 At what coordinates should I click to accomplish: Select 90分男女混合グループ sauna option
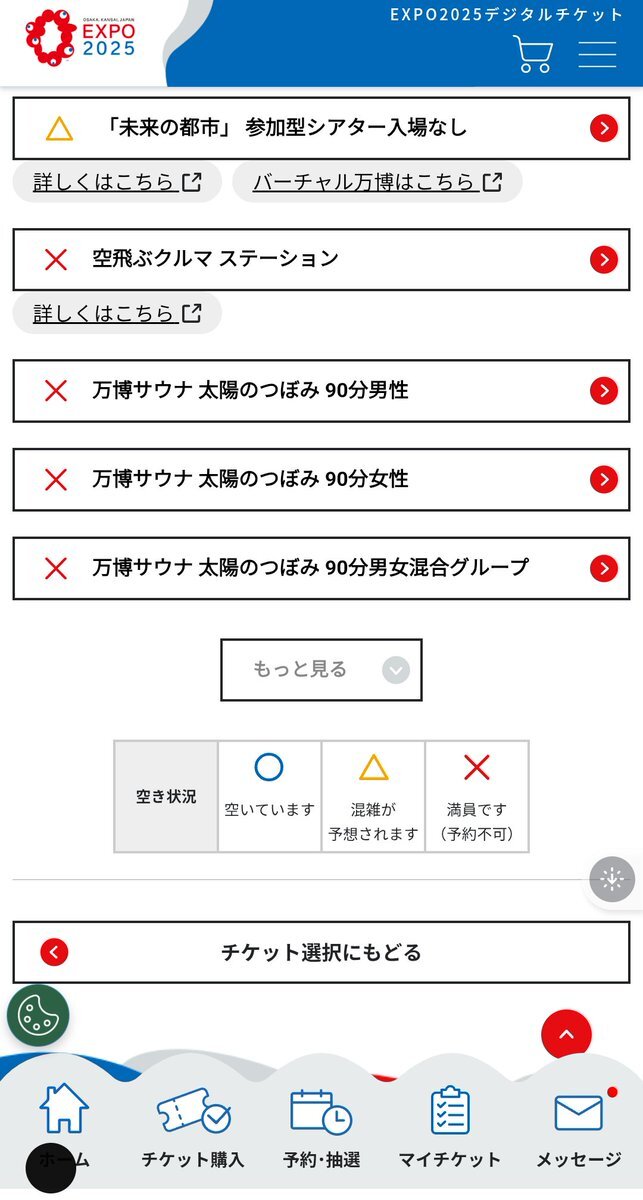point(321,568)
